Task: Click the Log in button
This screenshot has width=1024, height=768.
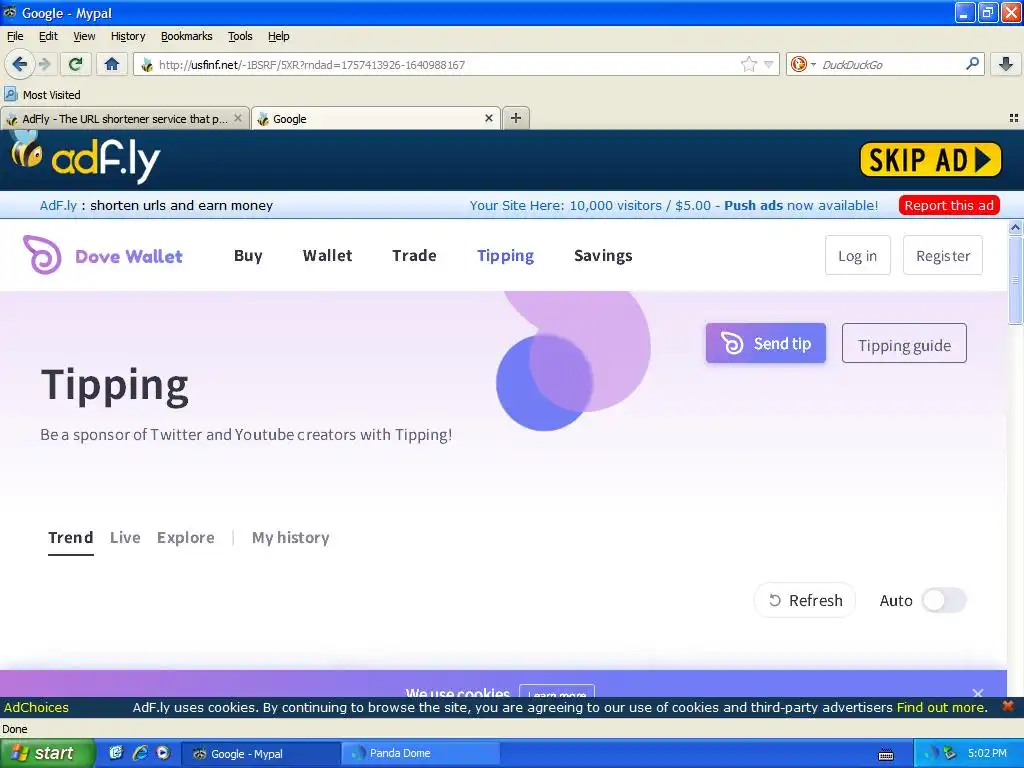Action: [857, 255]
